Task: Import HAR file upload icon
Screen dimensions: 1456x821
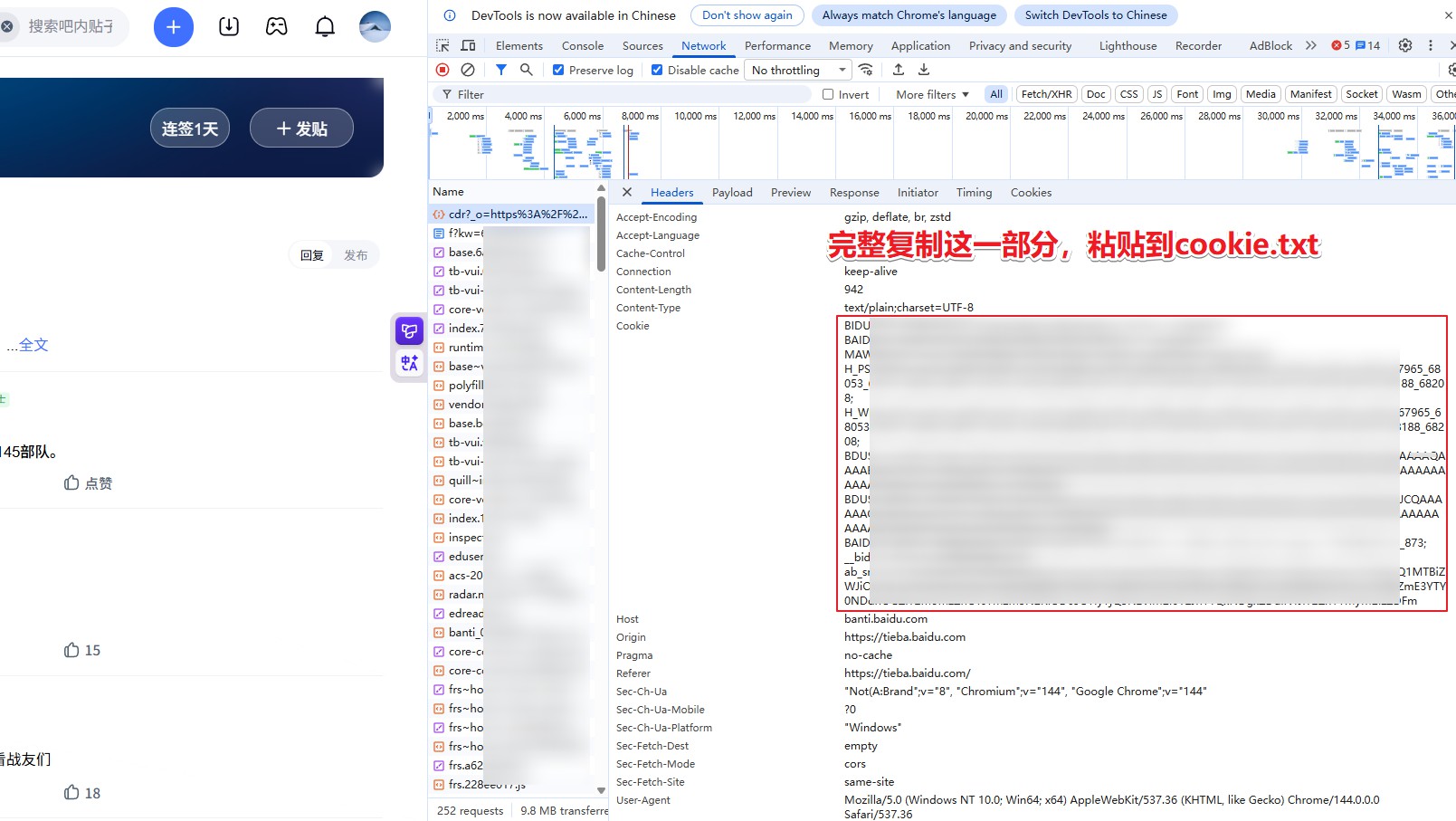Action: coord(899,70)
